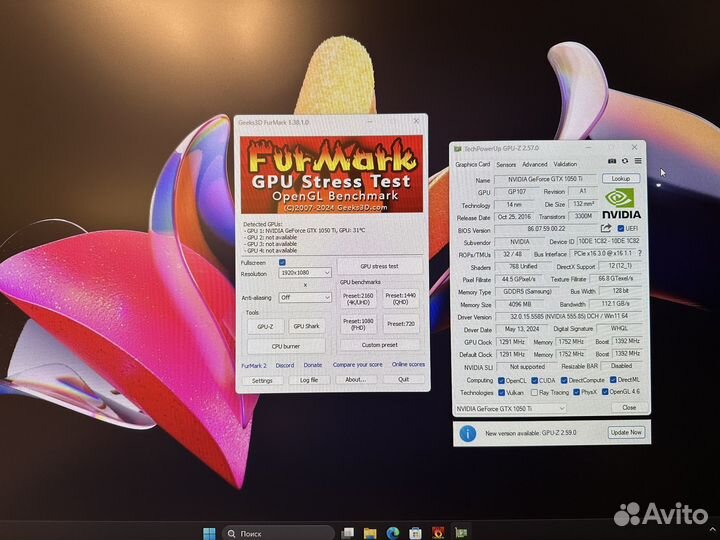Toggle the Fullscreen checkbox in FurMark
Screen dimensions: 720x540
[x=282, y=262]
